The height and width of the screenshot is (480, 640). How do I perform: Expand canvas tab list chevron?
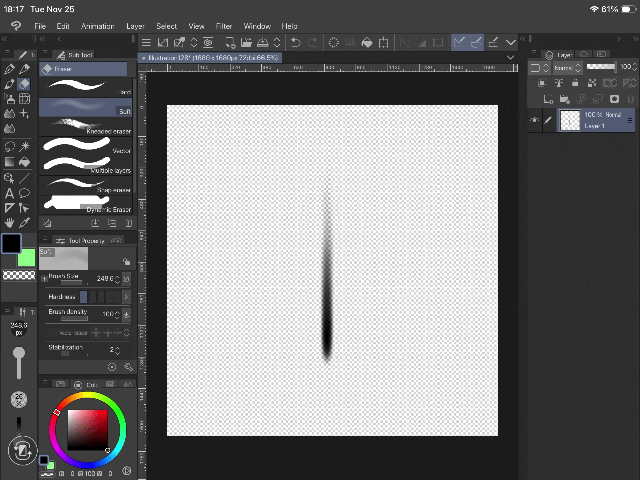click(x=511, y=58)
